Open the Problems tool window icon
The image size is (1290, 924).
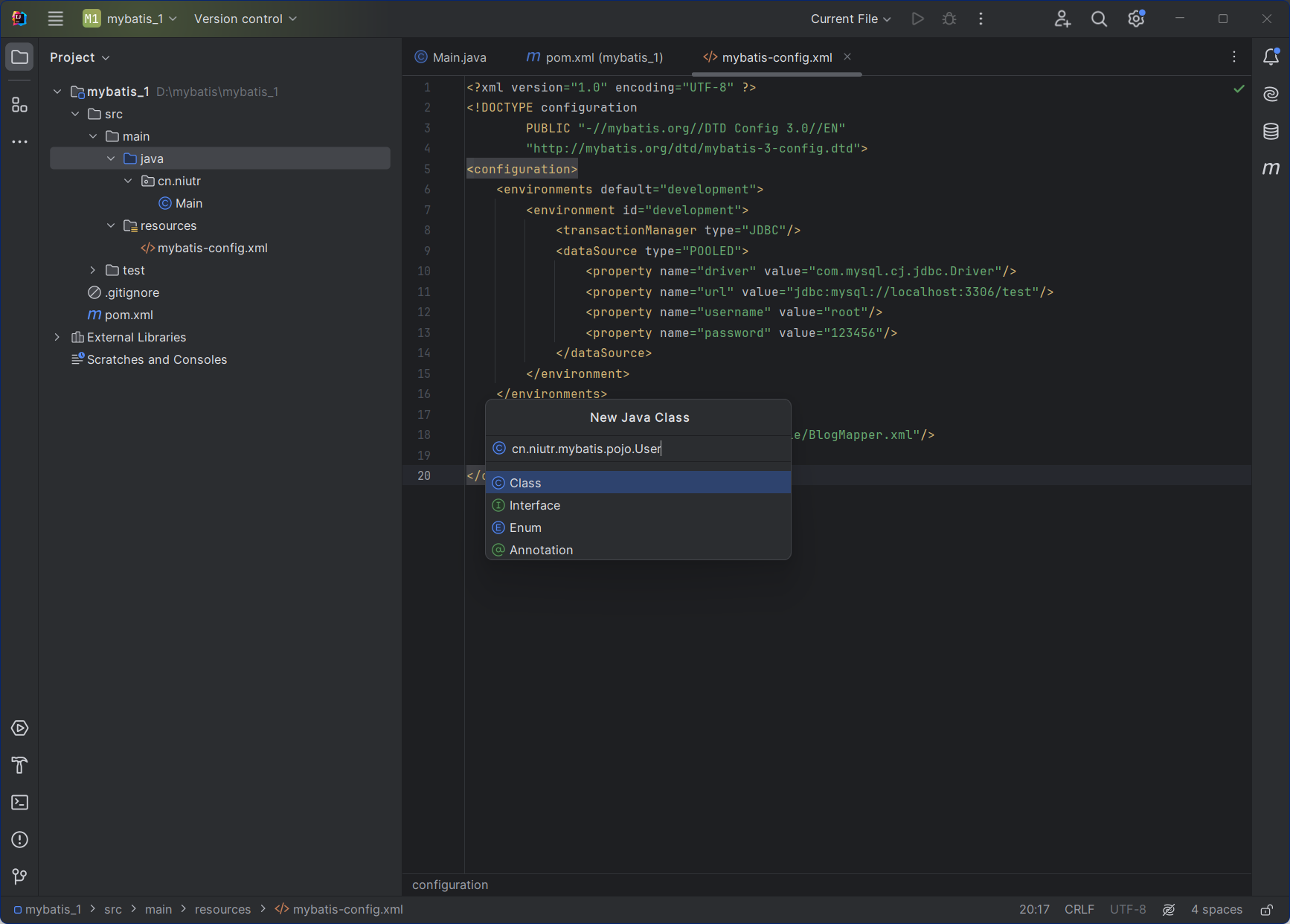click(x=20, y=840)
